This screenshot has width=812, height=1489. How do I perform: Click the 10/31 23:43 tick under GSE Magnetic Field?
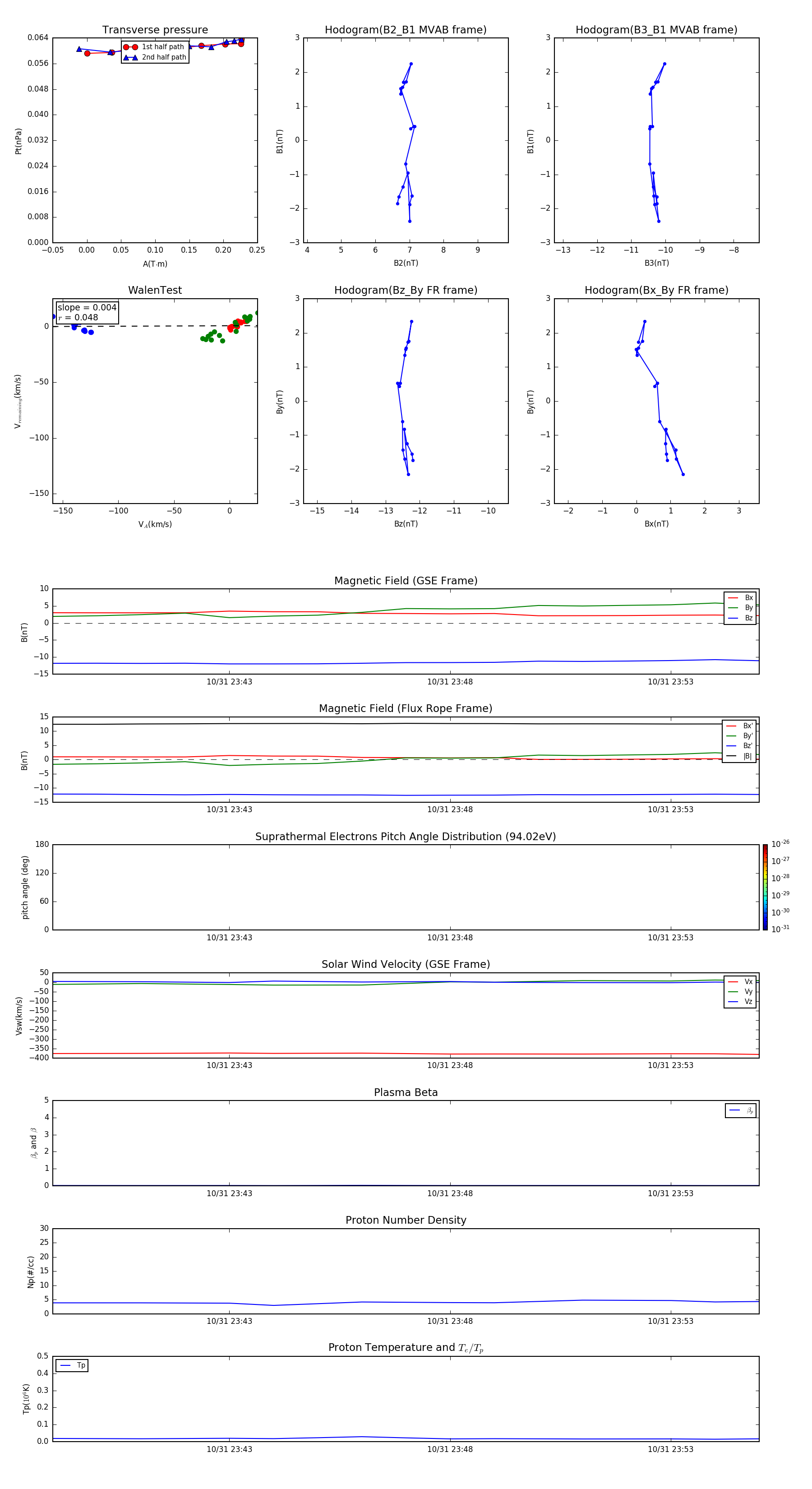coord(230,681)
